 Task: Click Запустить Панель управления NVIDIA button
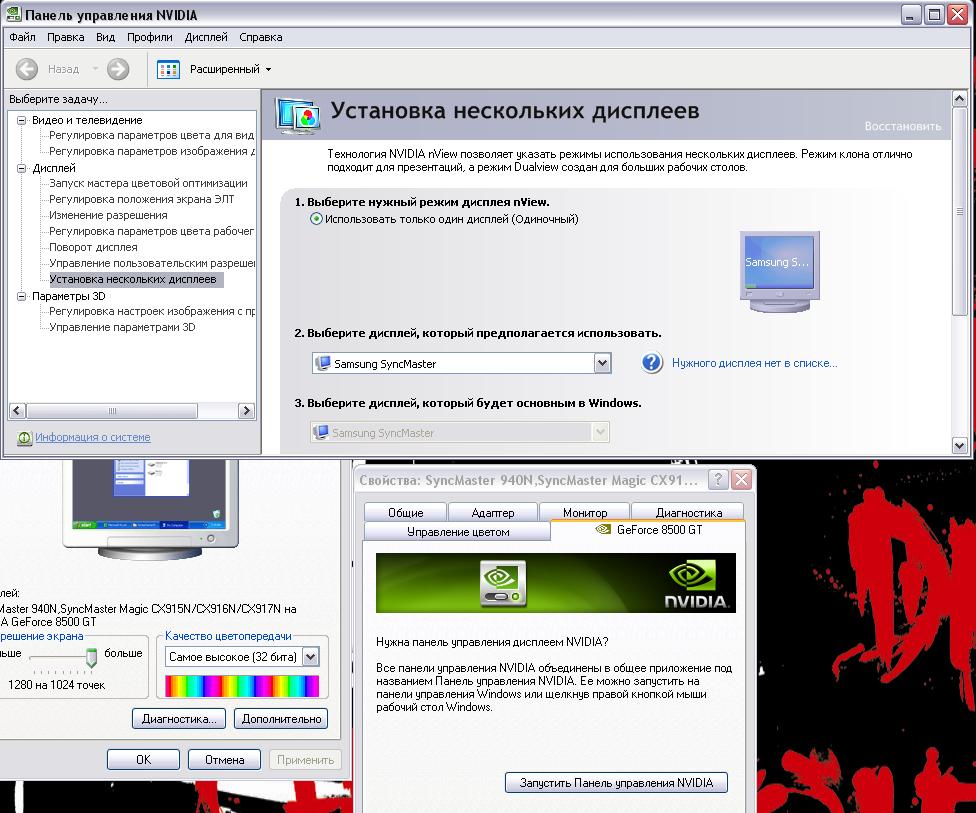point(616,783)
